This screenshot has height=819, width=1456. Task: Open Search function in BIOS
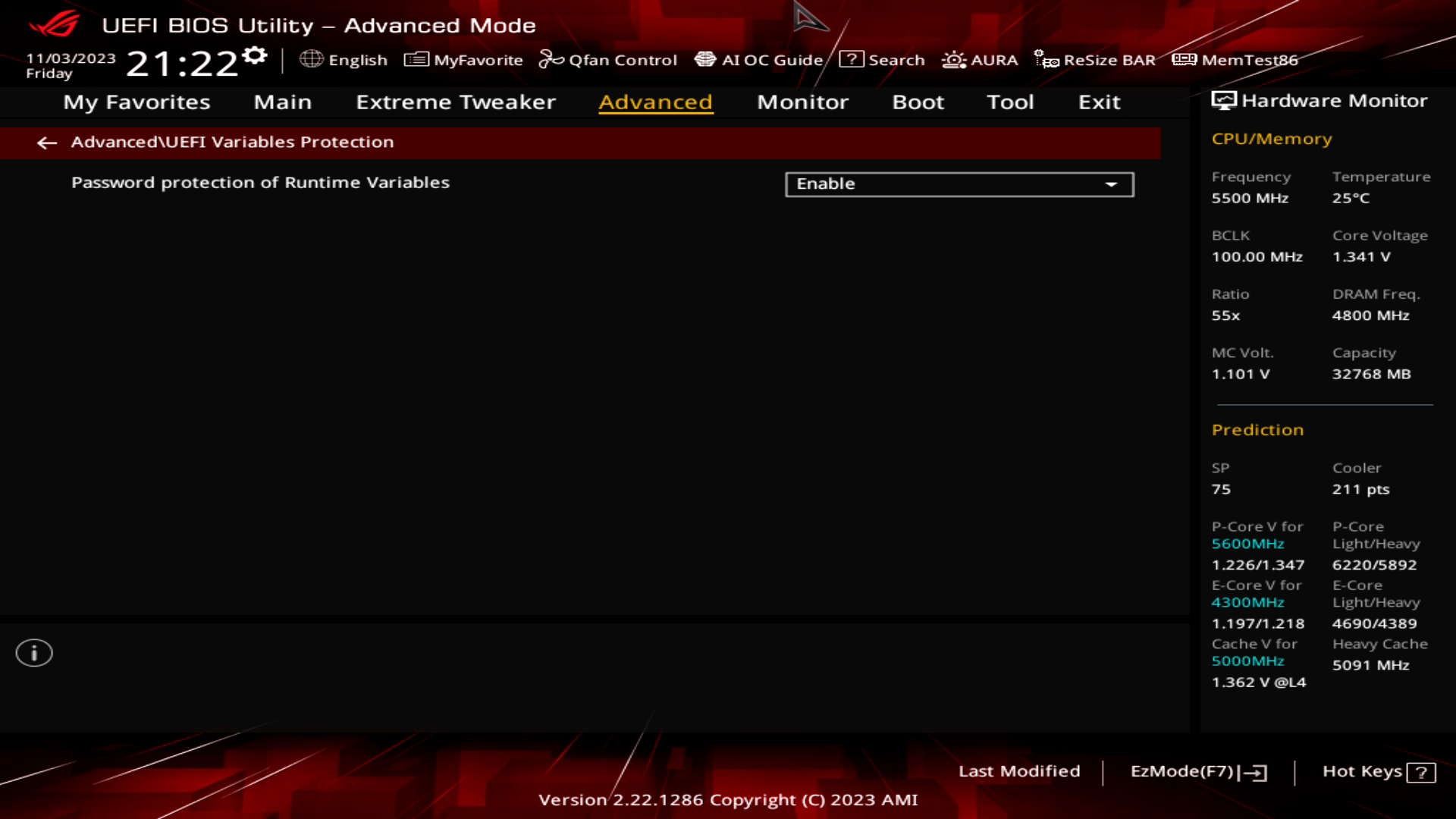(883, 60)
